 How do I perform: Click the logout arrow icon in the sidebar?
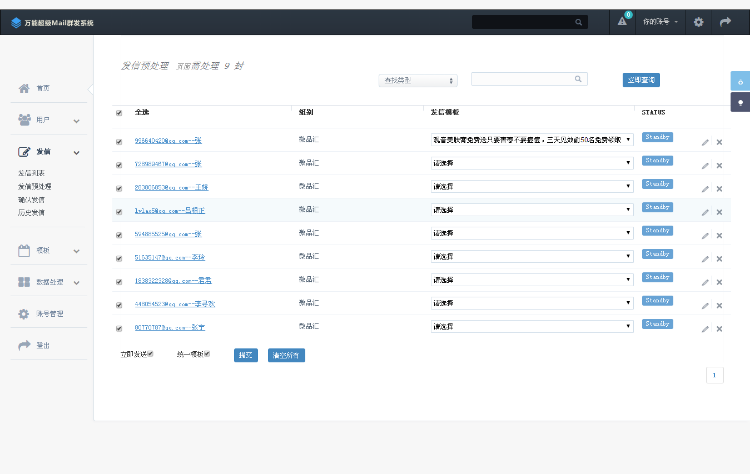point(24,345)
